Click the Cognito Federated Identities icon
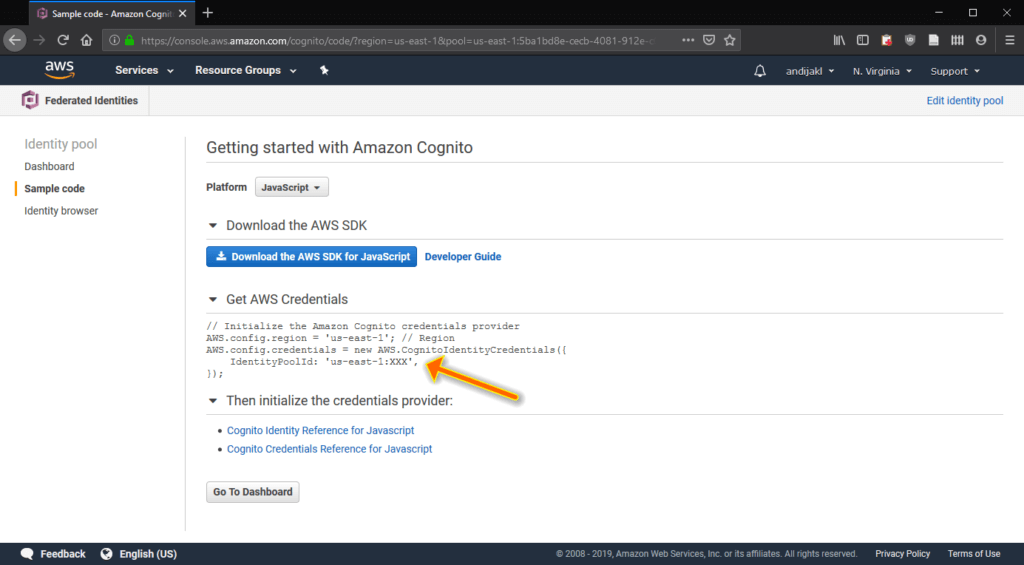The height and width of the screenshot is (565, 1024). point(30,100)
